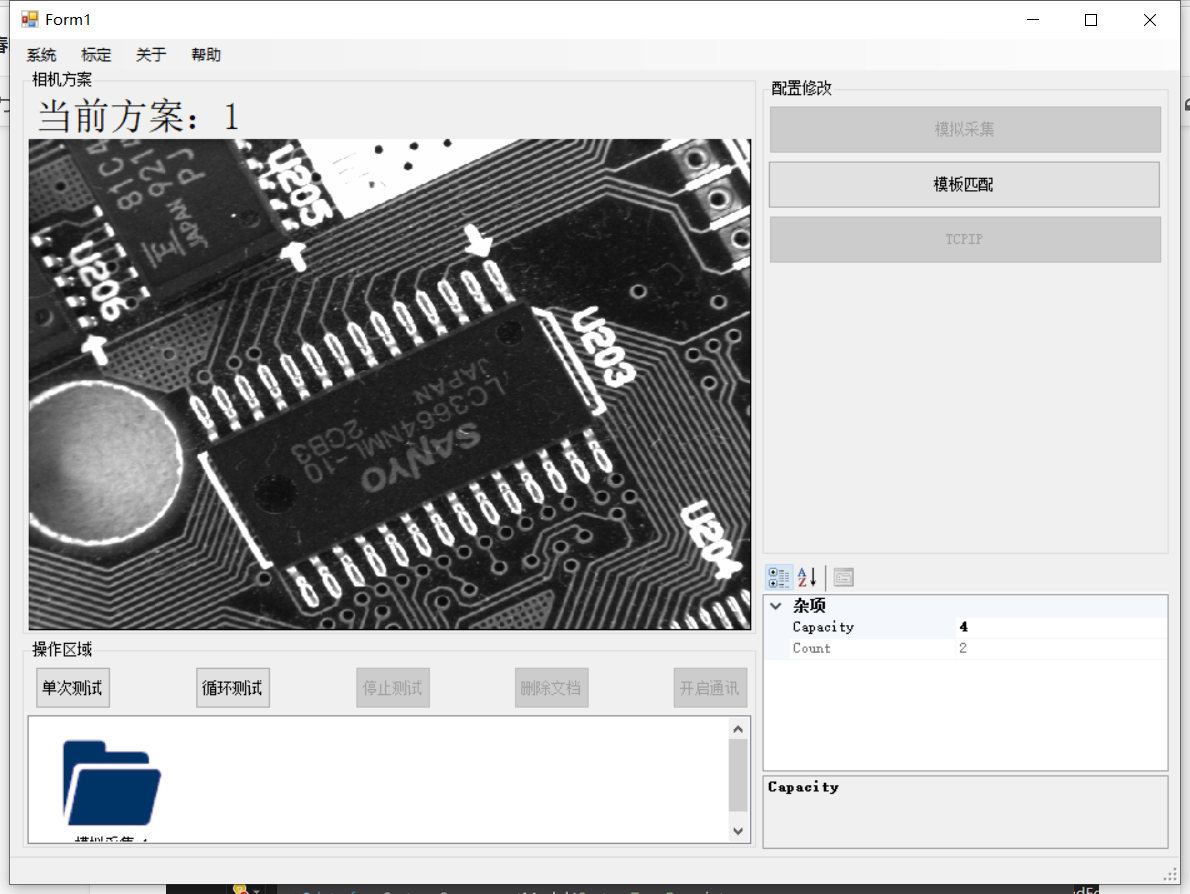Click the 单次测试 button

point(73,688)
